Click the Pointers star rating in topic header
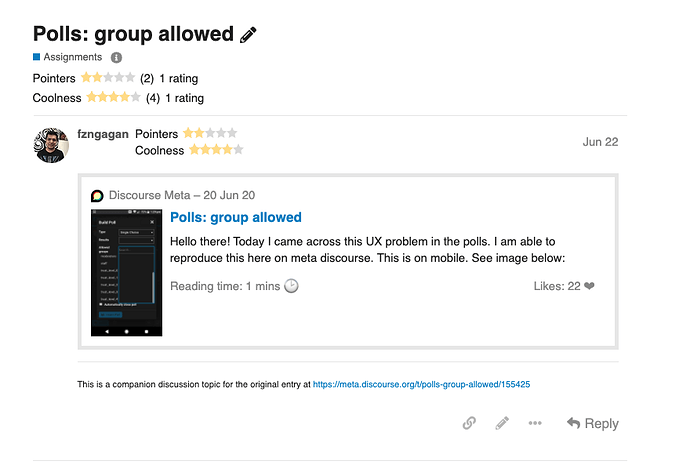 [x=108, y=78]
